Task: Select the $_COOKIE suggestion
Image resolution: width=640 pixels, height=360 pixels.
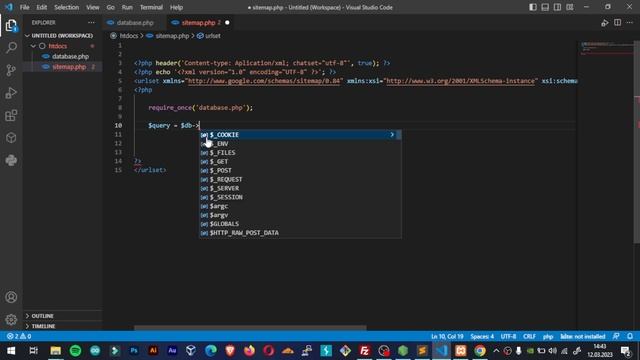Action: [x=300, y=135]
